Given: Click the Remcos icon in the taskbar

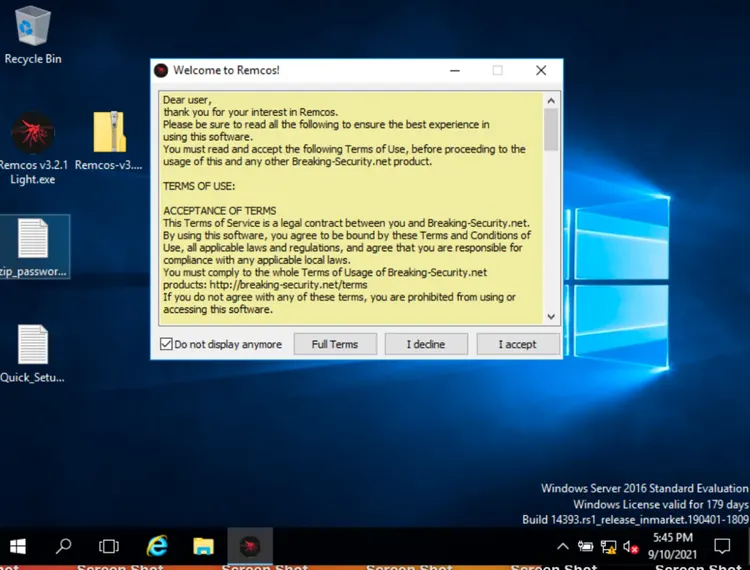Looking at the screenshot, I should click(x=250, y=546).
